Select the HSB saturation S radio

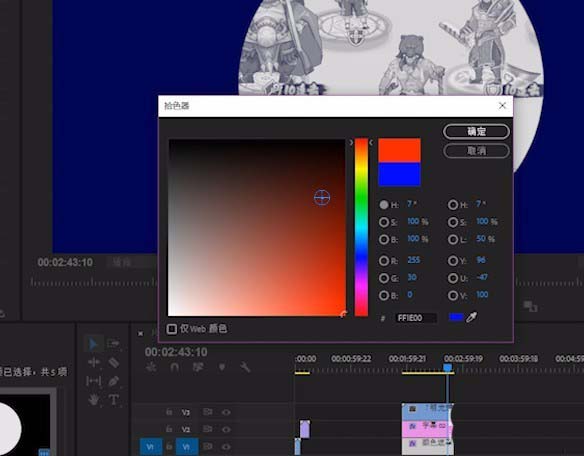384,222
